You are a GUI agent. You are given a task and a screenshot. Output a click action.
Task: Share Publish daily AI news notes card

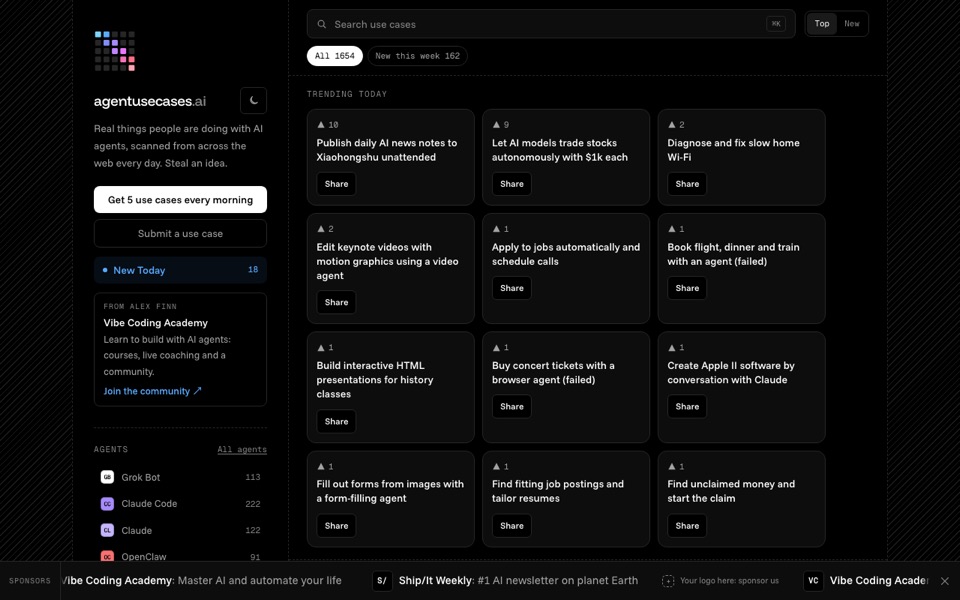click(336, 184)
